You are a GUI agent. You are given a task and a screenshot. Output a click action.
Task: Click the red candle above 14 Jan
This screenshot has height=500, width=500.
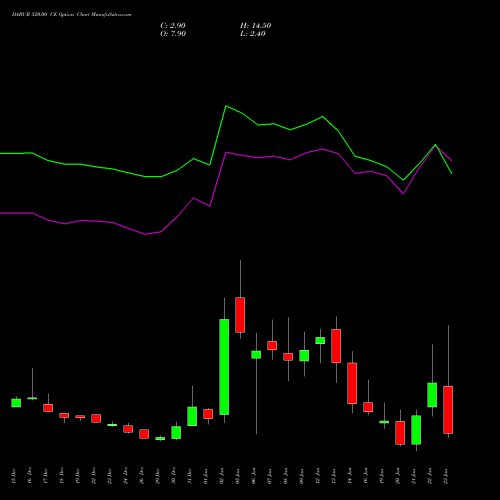352,383
